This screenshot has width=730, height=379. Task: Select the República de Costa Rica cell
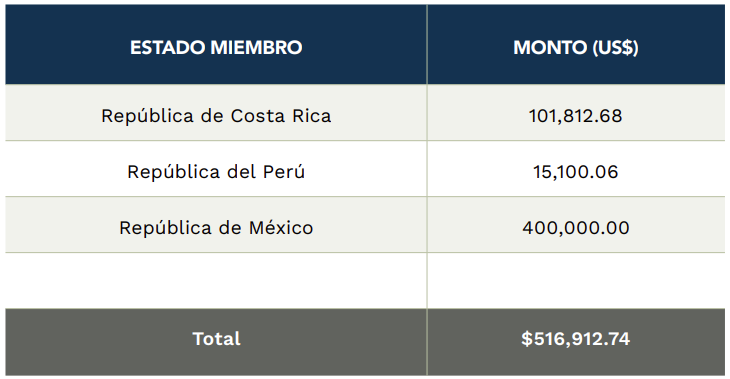tap(216, 113)
